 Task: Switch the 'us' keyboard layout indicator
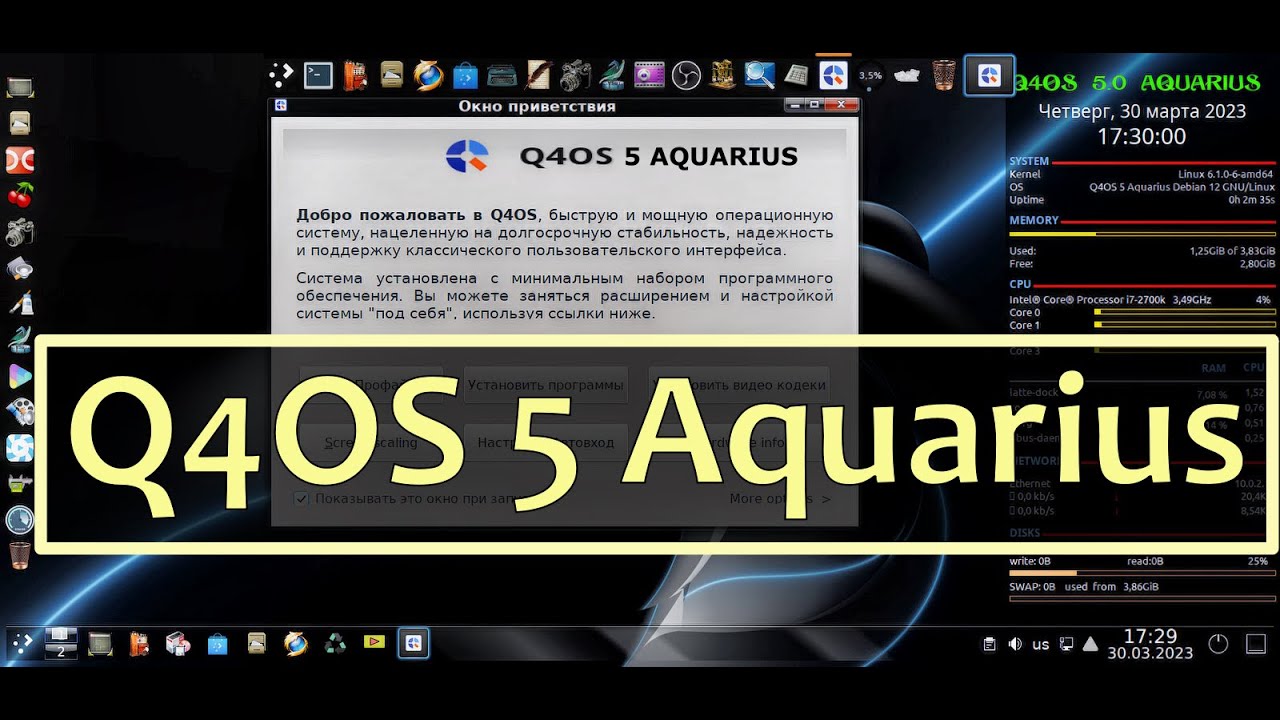(1041, 645)
